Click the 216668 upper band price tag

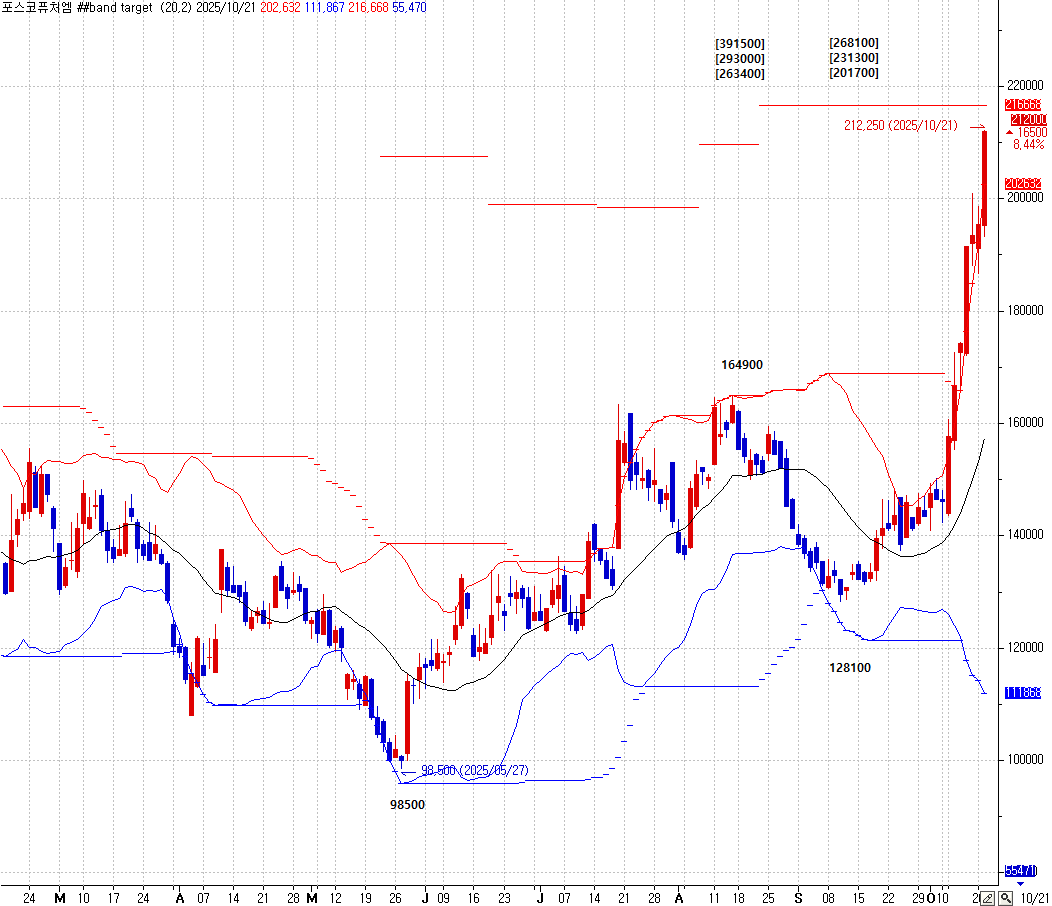point(1024,105)
